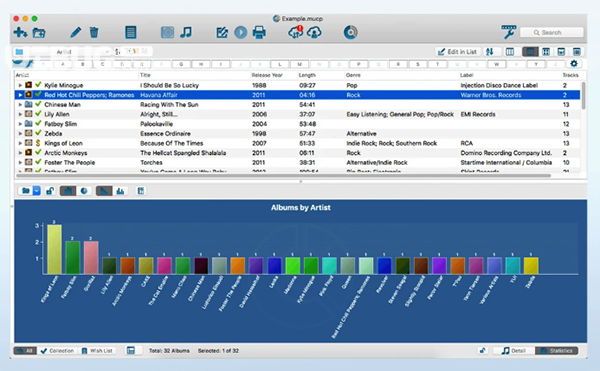The height and width of the screenshot is (371, 600).
Task: Click the trash delete icon in toolbar
Action: pyautogui.click(x=94, y=33)
